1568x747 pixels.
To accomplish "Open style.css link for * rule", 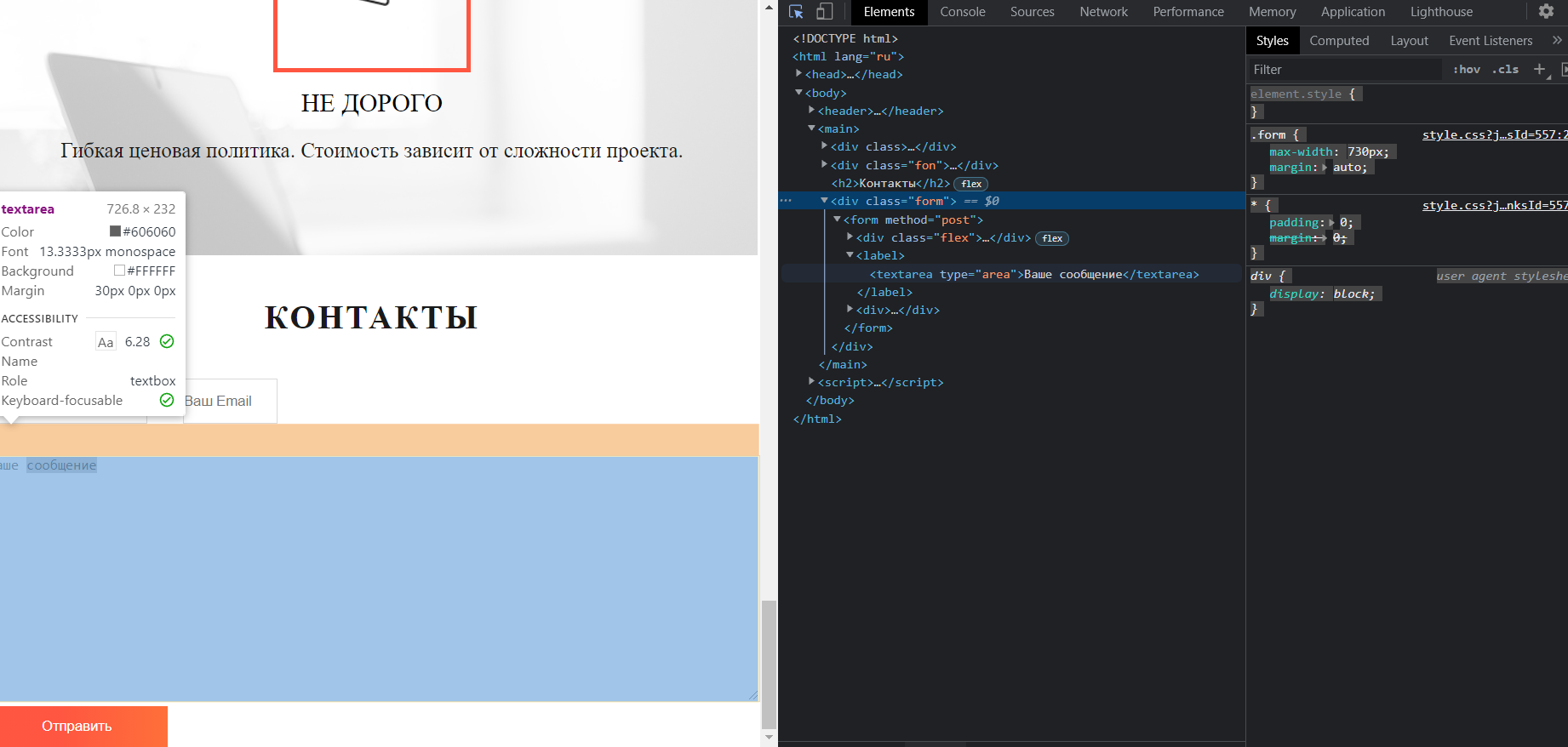I will (x=1495, y=205).
